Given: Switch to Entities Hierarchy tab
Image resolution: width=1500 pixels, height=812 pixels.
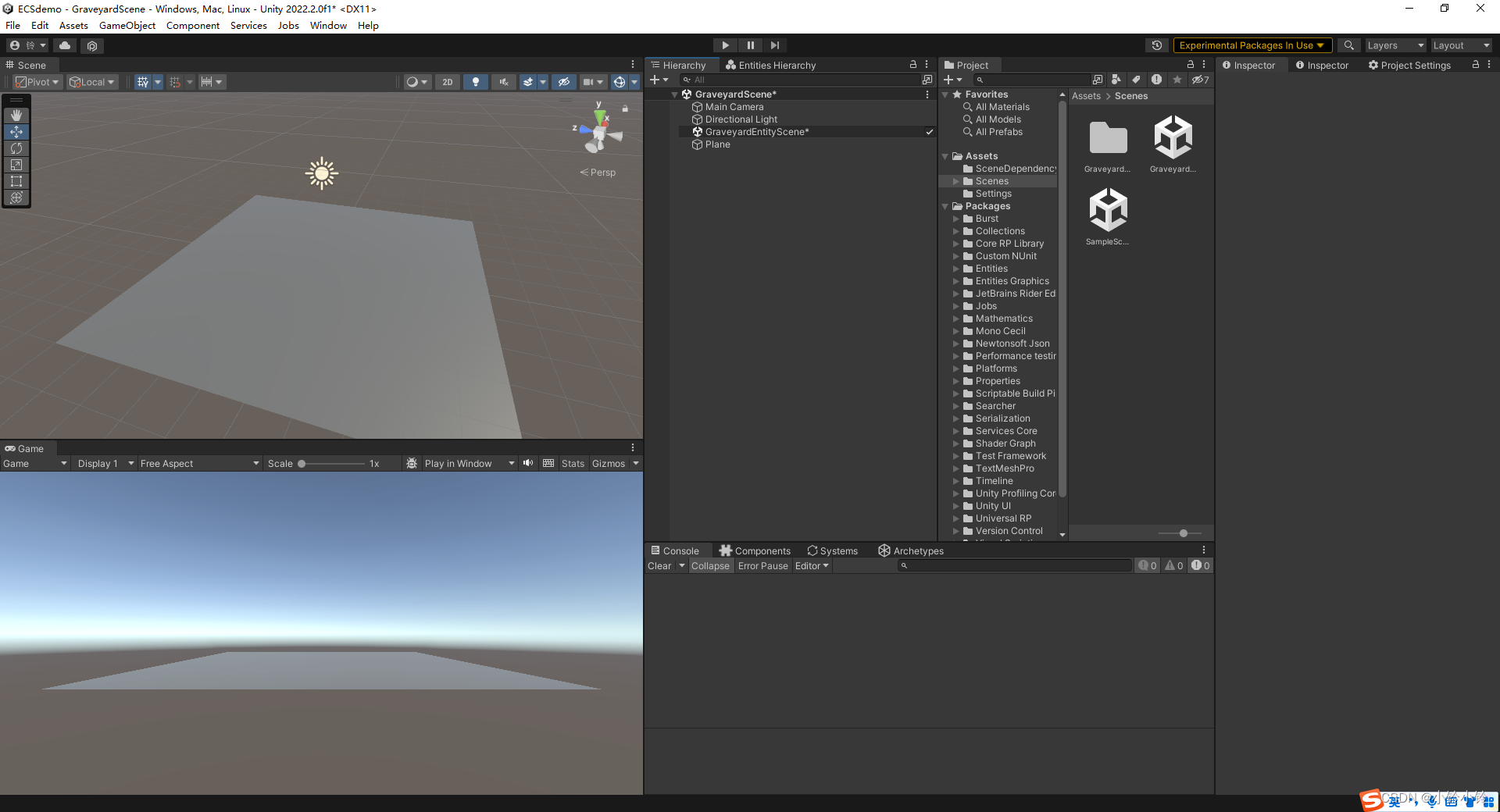Looking at the screenshot, I should tap(770, 65).
